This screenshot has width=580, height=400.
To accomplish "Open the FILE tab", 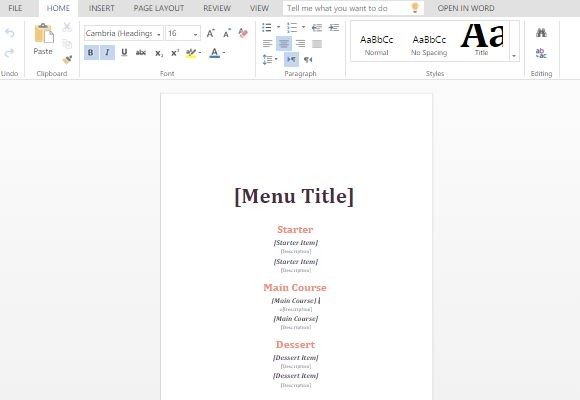I will [x=15, y=8].
